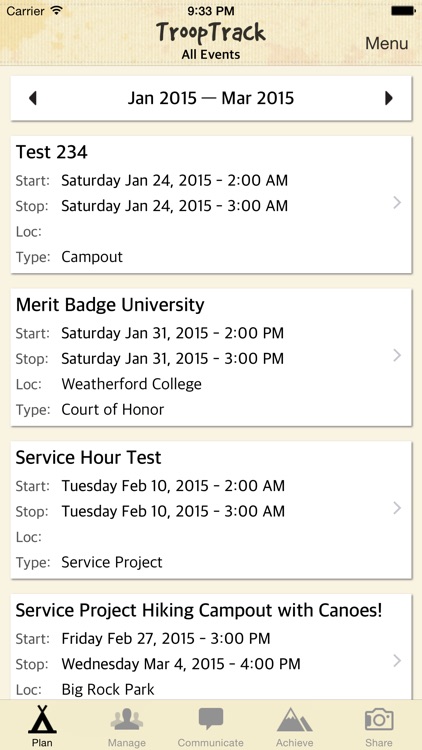Viewport: 422px width, 750px height.
Task: Go to previous date range arrow
Action: tap(33, 98)
